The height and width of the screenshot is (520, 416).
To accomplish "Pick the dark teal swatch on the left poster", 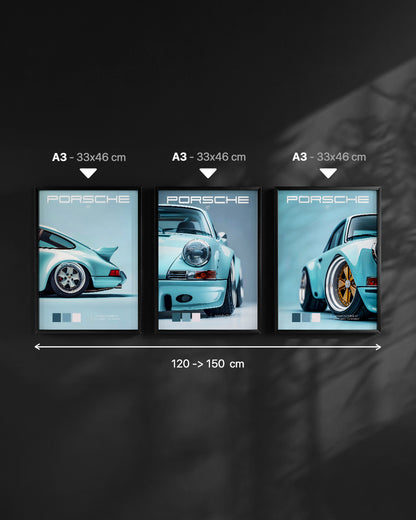I will [57, 317].
